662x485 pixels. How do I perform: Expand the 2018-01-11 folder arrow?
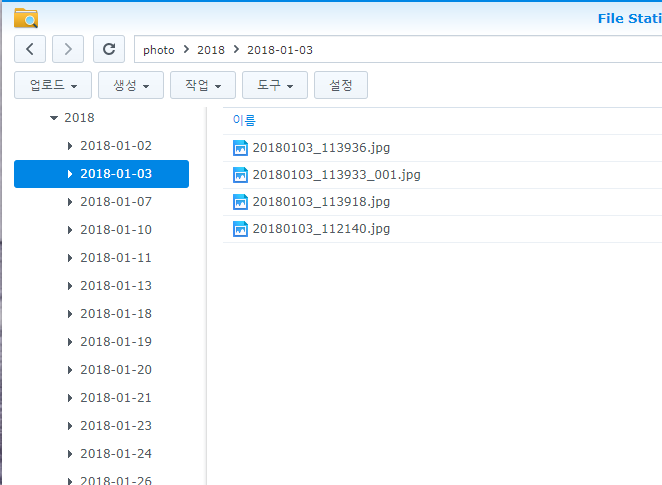tap(70, 258)
